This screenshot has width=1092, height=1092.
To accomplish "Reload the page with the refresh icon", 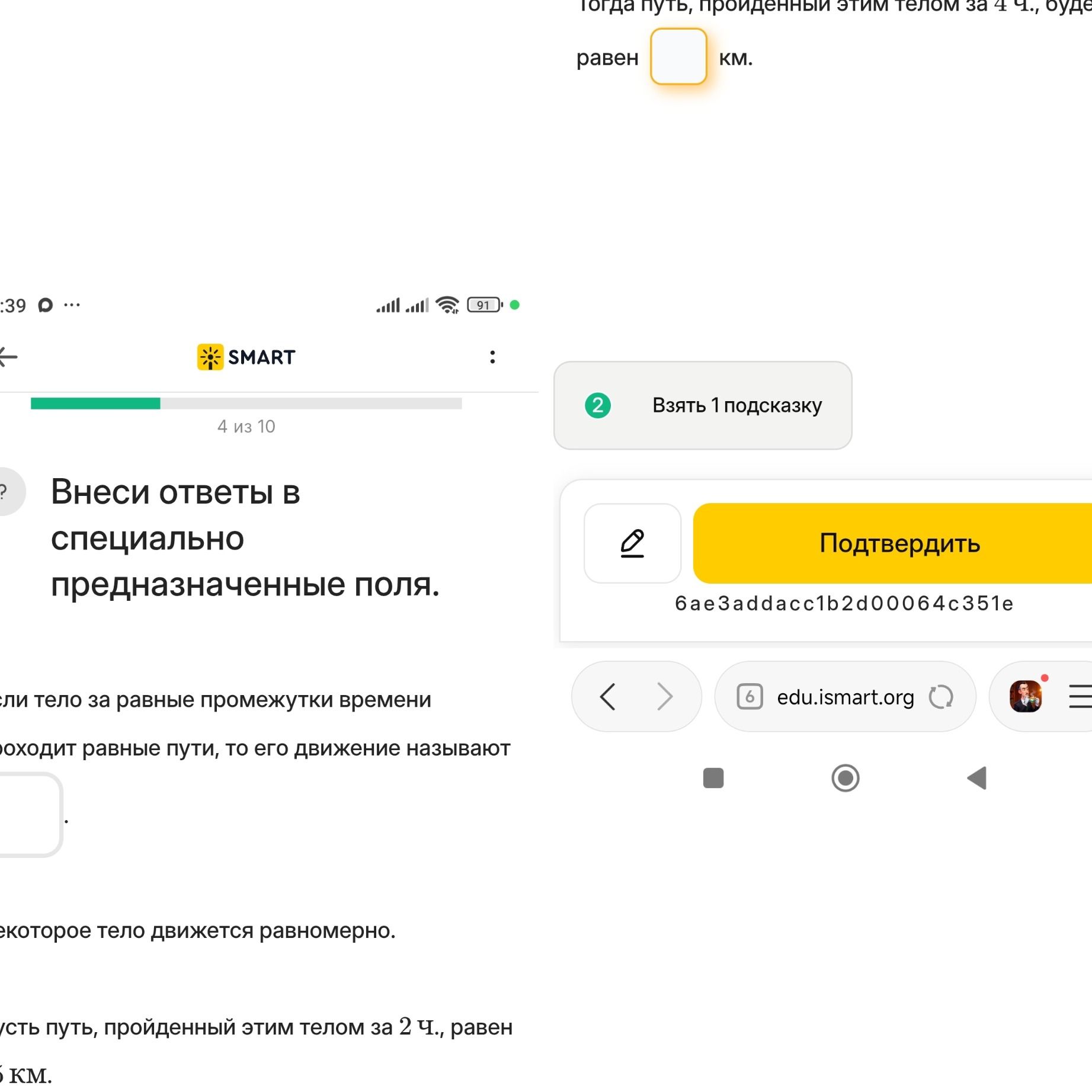I will (941, 697).
